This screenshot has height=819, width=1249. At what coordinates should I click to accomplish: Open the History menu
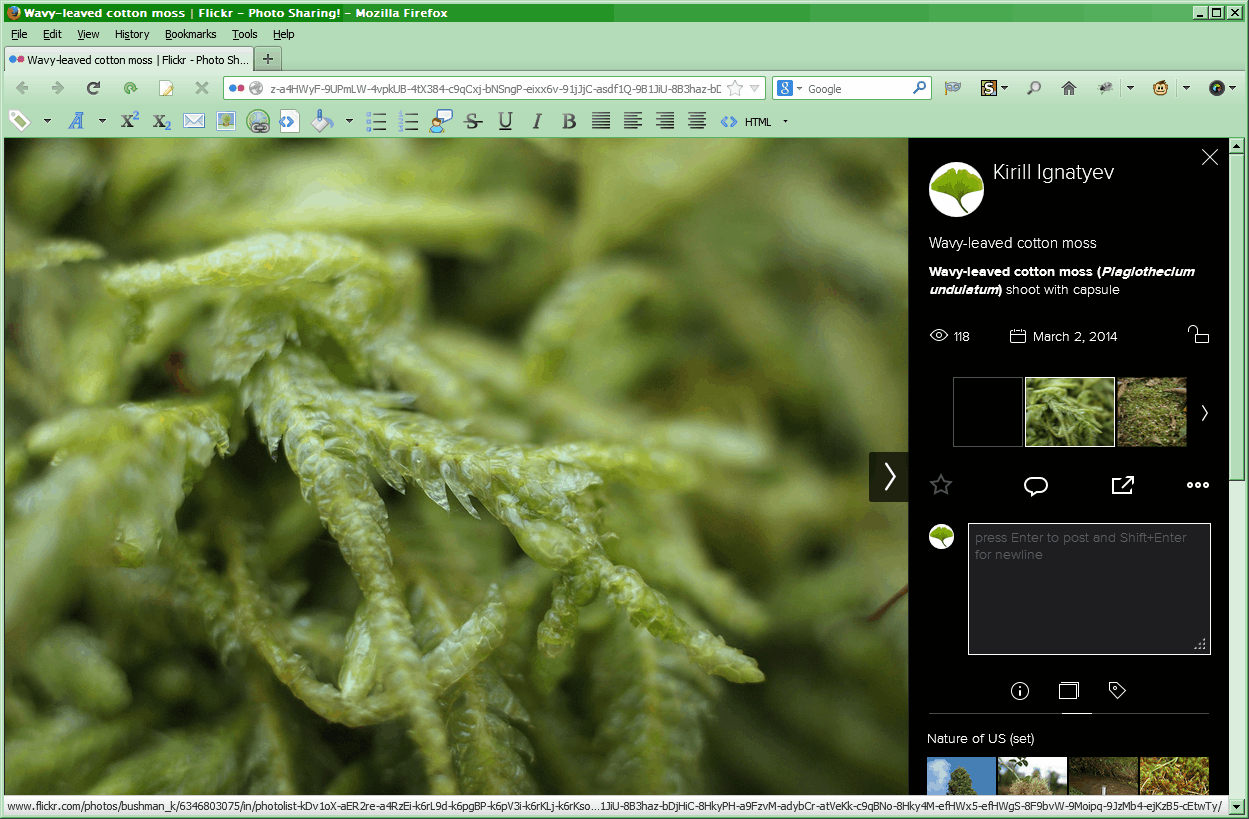[x=132, y=34]
